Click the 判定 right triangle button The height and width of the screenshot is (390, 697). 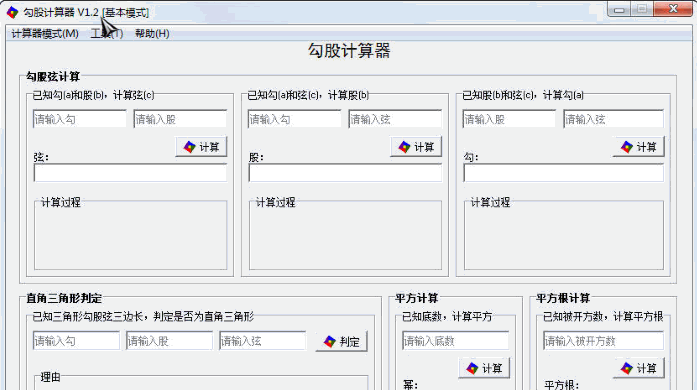[x=341, y=342]
